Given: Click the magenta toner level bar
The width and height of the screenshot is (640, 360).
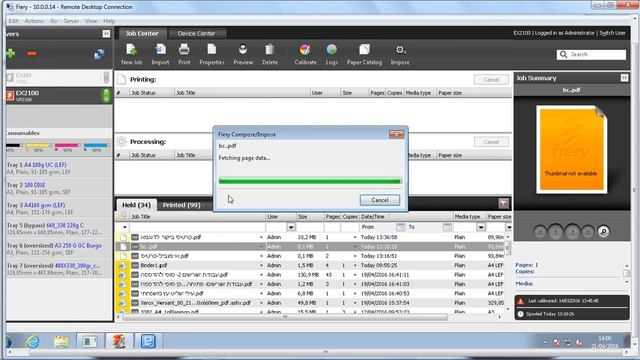Looking at the screenshot, I should tap(67, 145).
